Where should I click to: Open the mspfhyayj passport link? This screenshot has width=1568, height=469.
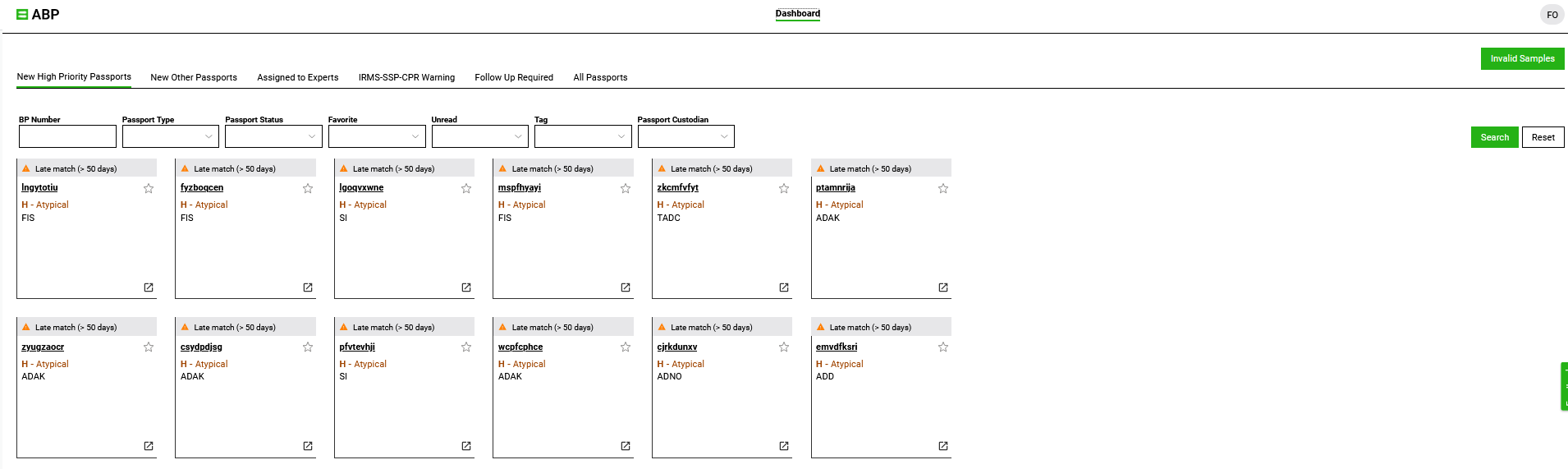point(520,188)
